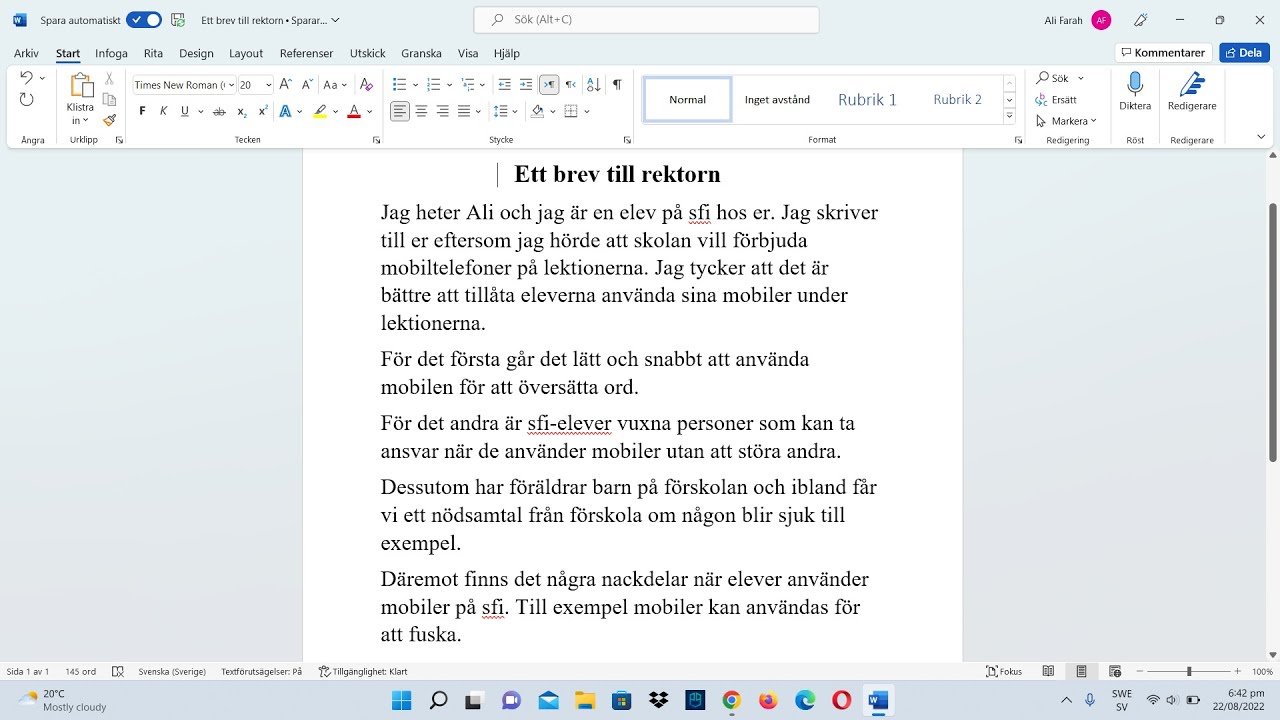The height and width of the screenshot is (720, 1280).
Task: Activate the Format Painter brush
Action: 109,120
